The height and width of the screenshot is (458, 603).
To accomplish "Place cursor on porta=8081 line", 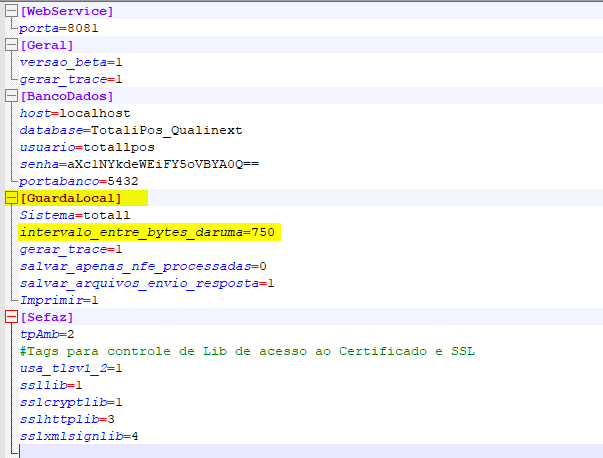I will pos(59,28).
